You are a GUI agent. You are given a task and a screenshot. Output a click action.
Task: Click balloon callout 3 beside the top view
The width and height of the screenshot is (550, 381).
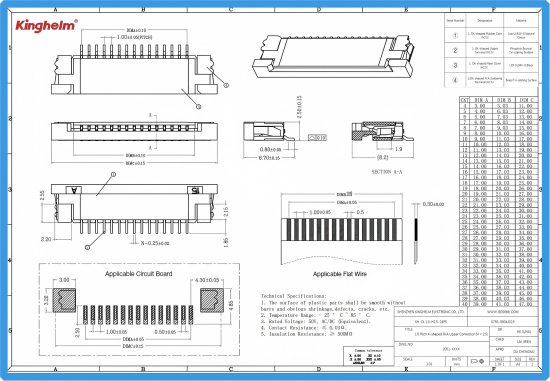coord(226,85)
